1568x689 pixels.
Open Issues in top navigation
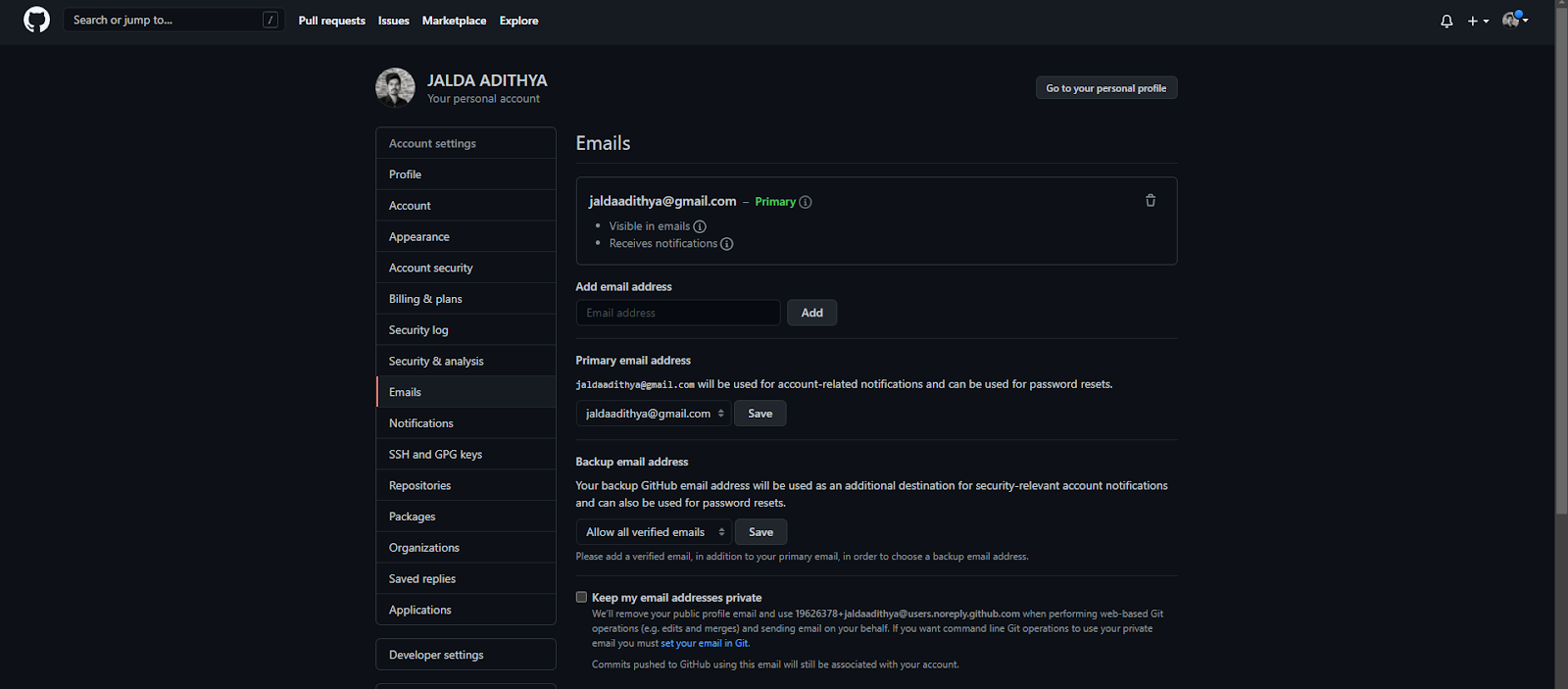(x=394, y=21)
